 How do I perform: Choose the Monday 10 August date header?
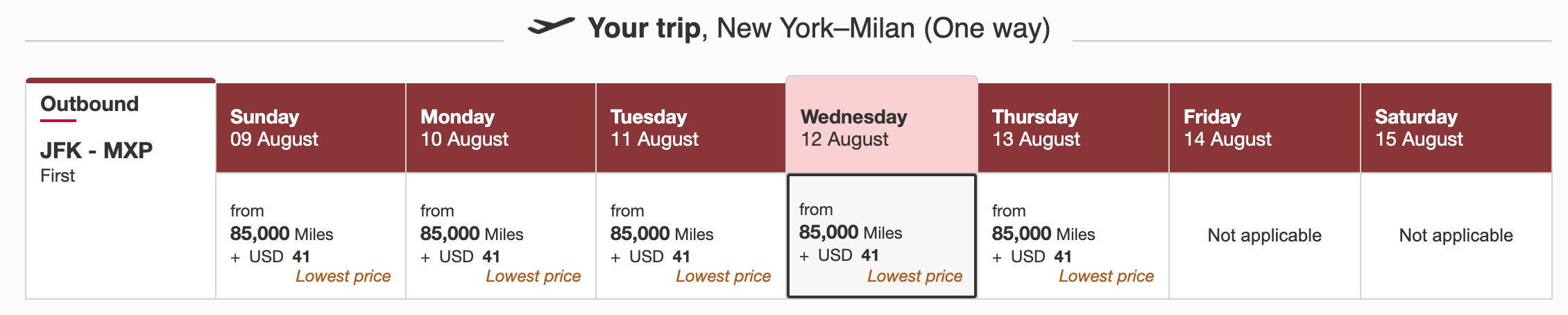[501, 128]
